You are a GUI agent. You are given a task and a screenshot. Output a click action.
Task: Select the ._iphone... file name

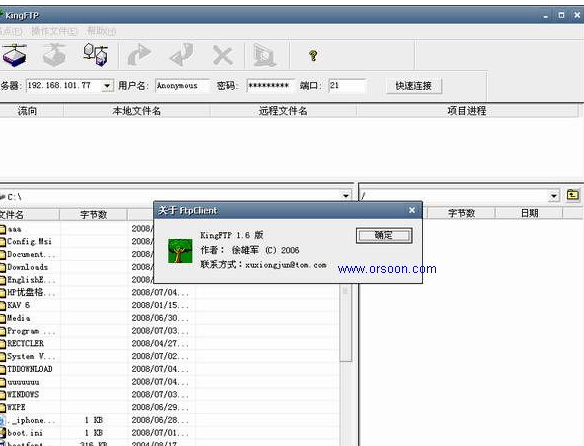pos(31,420)
